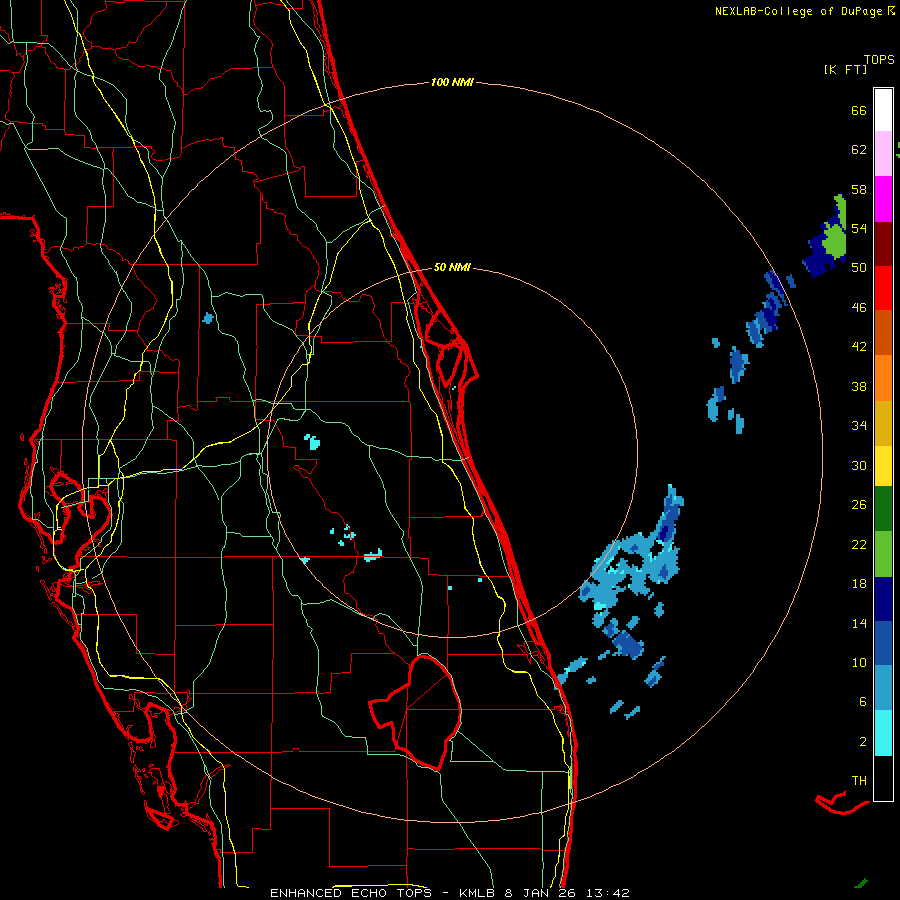Viewport: 900px width, 900px height.
Task: Select the magenta legend swatch
Action: 883,199
